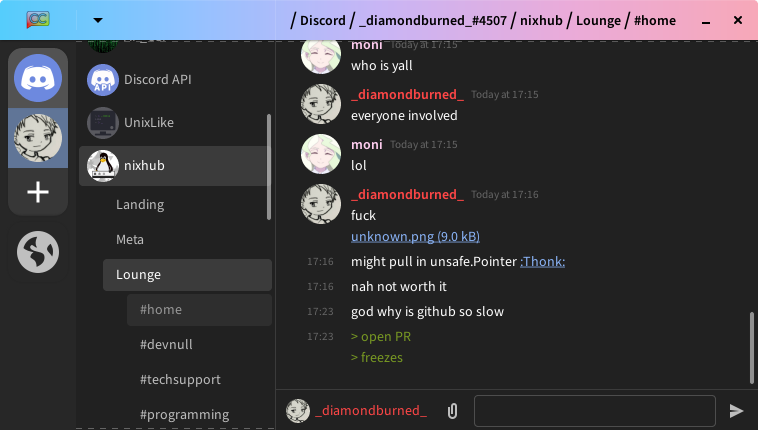Click the :Thonk: emoji link
Viewport: 758px width, 430px height.
pyautogui.click(x=542, y=262)
